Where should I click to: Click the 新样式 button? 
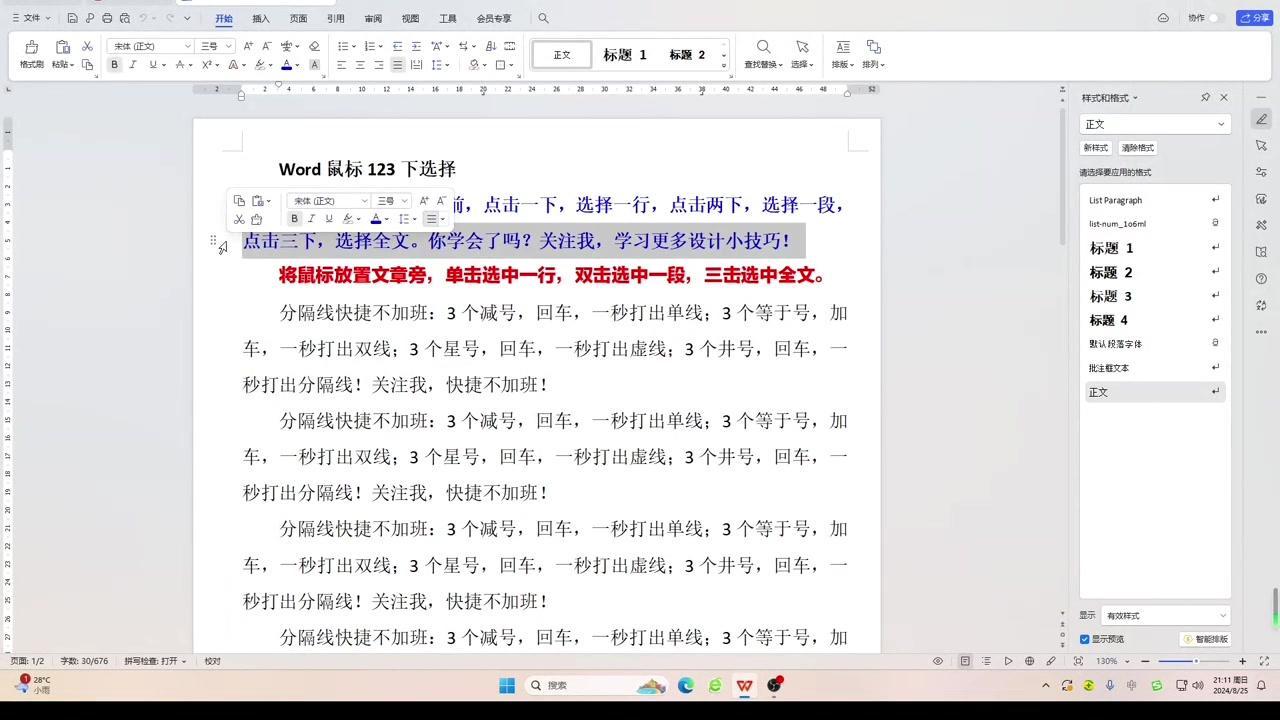[1095, 148]
